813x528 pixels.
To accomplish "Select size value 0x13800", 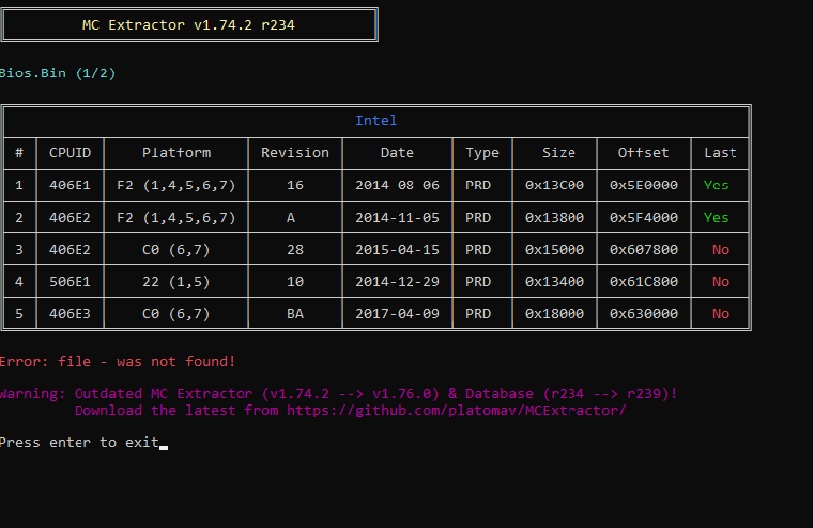I will [554, 217].
